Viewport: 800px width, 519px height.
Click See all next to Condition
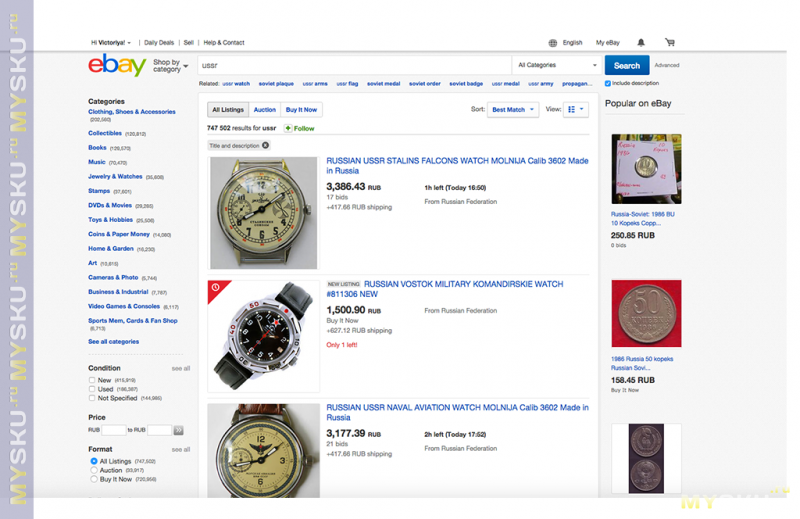pos(181,368)
